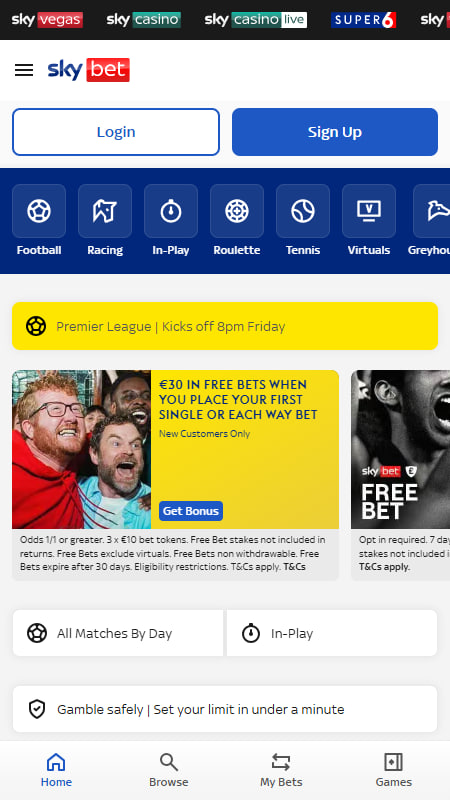
Task: Open the Virtuals category icon
Action: coord(369,211)
